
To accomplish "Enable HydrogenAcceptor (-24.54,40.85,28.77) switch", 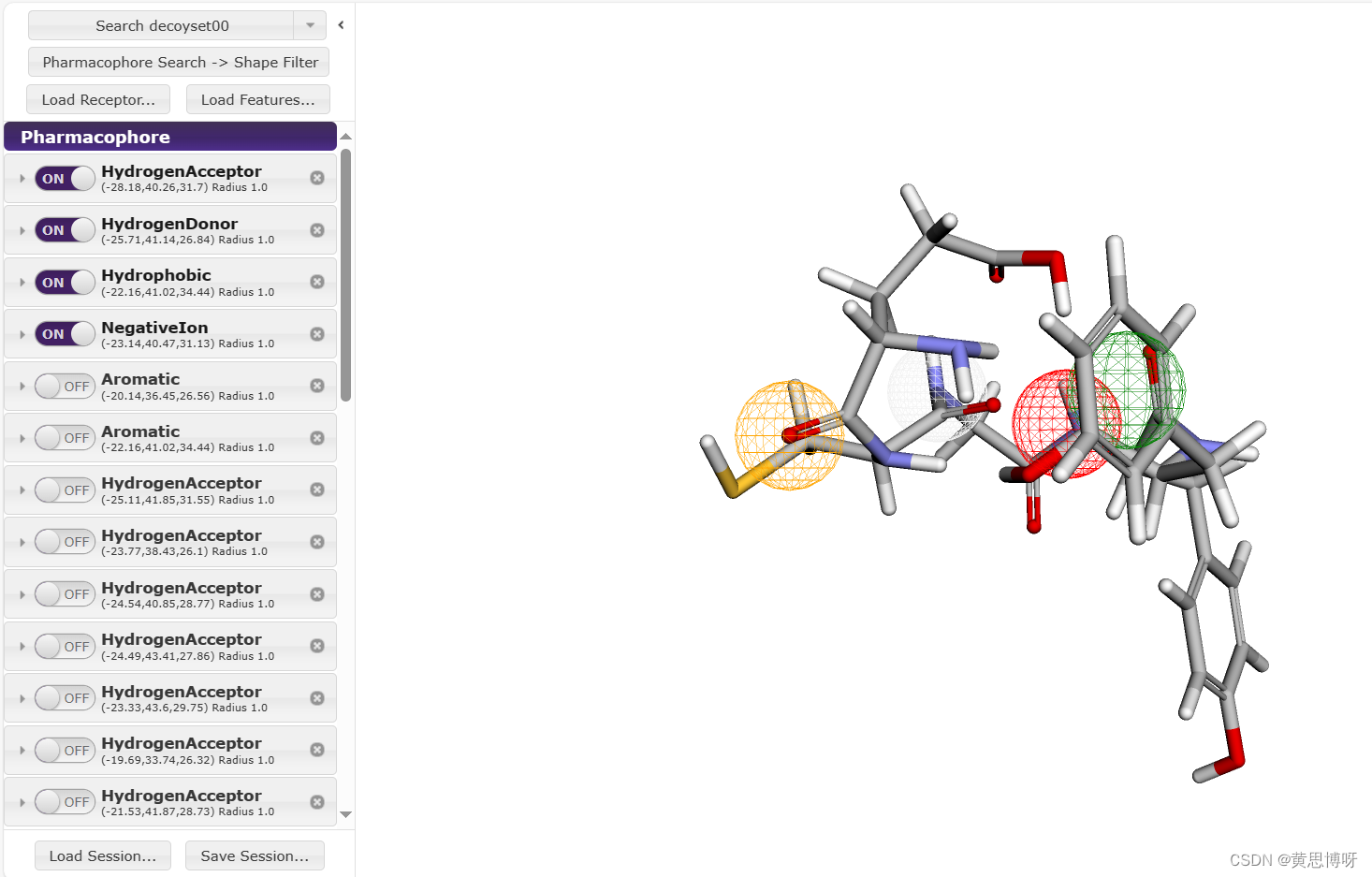I will coord(65,594).
